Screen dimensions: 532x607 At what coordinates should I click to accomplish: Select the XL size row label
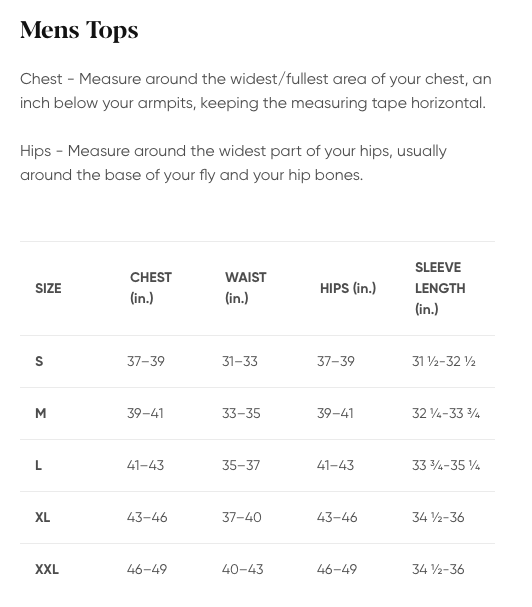click(43, 517)
